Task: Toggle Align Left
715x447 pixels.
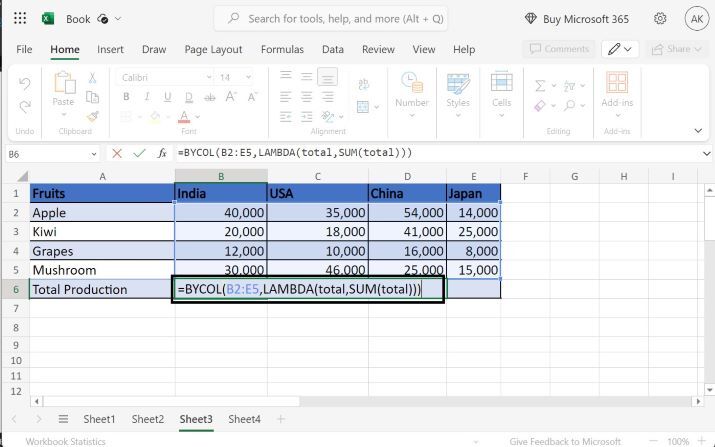Action: [x=285, y=97]
